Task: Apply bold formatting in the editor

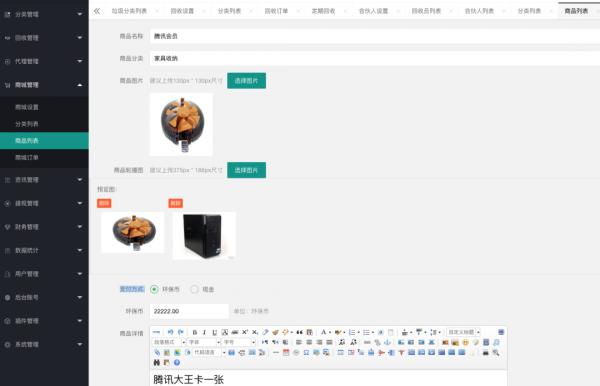Action: pyautogui.click(x=195, y=332)
